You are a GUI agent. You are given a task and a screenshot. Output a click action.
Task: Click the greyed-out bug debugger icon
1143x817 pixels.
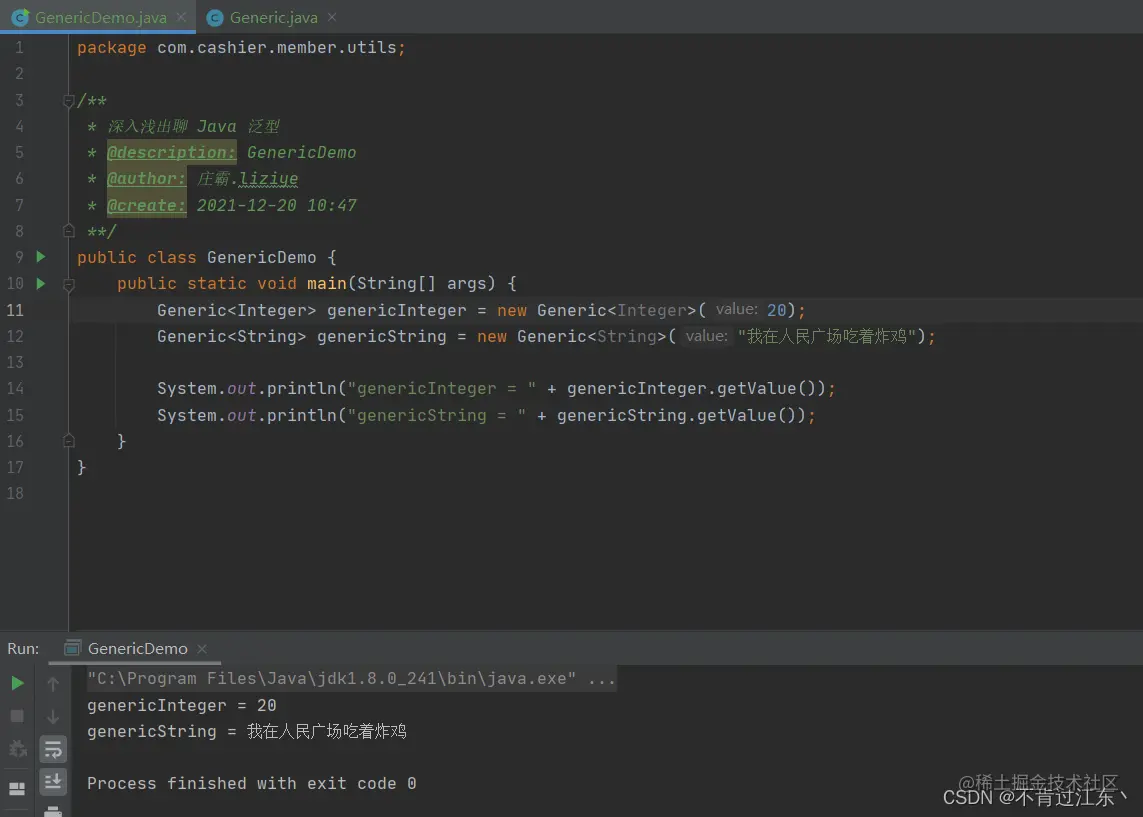point(17,748)
